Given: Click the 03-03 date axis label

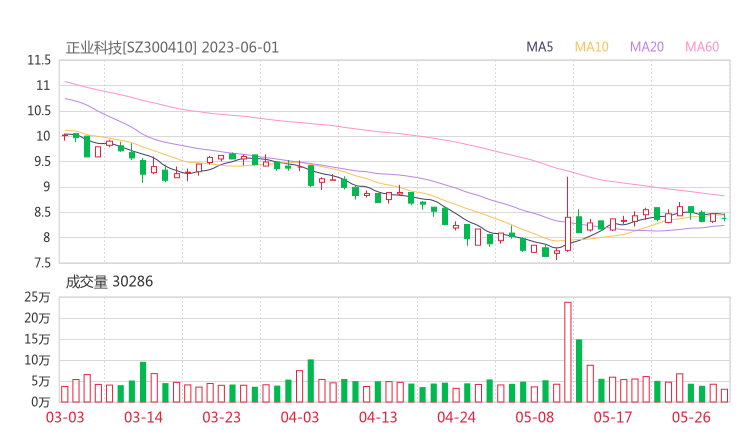Looking at the screenshot, I should tap(65, 417).
